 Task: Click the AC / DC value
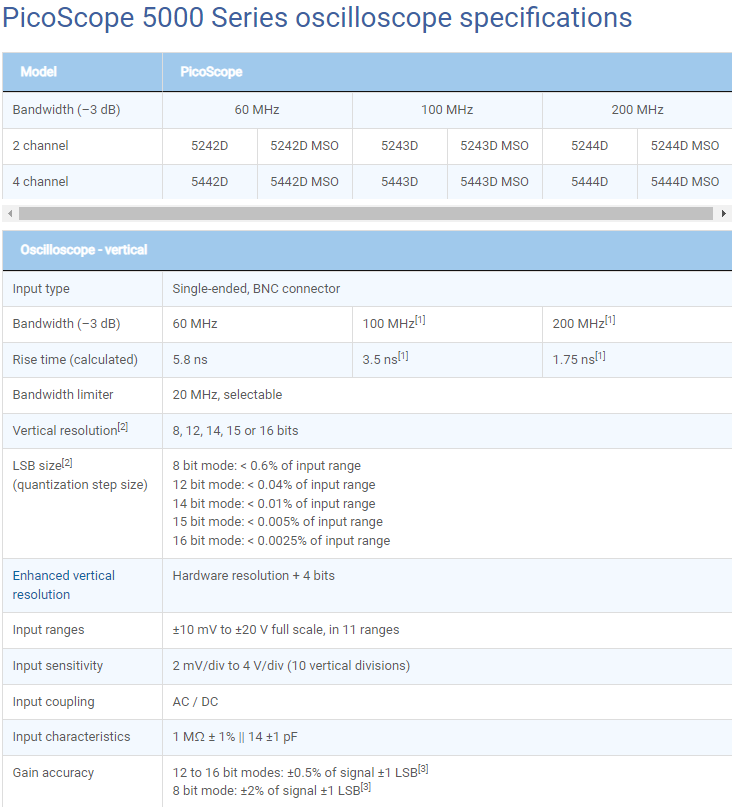tap(195, 702)
